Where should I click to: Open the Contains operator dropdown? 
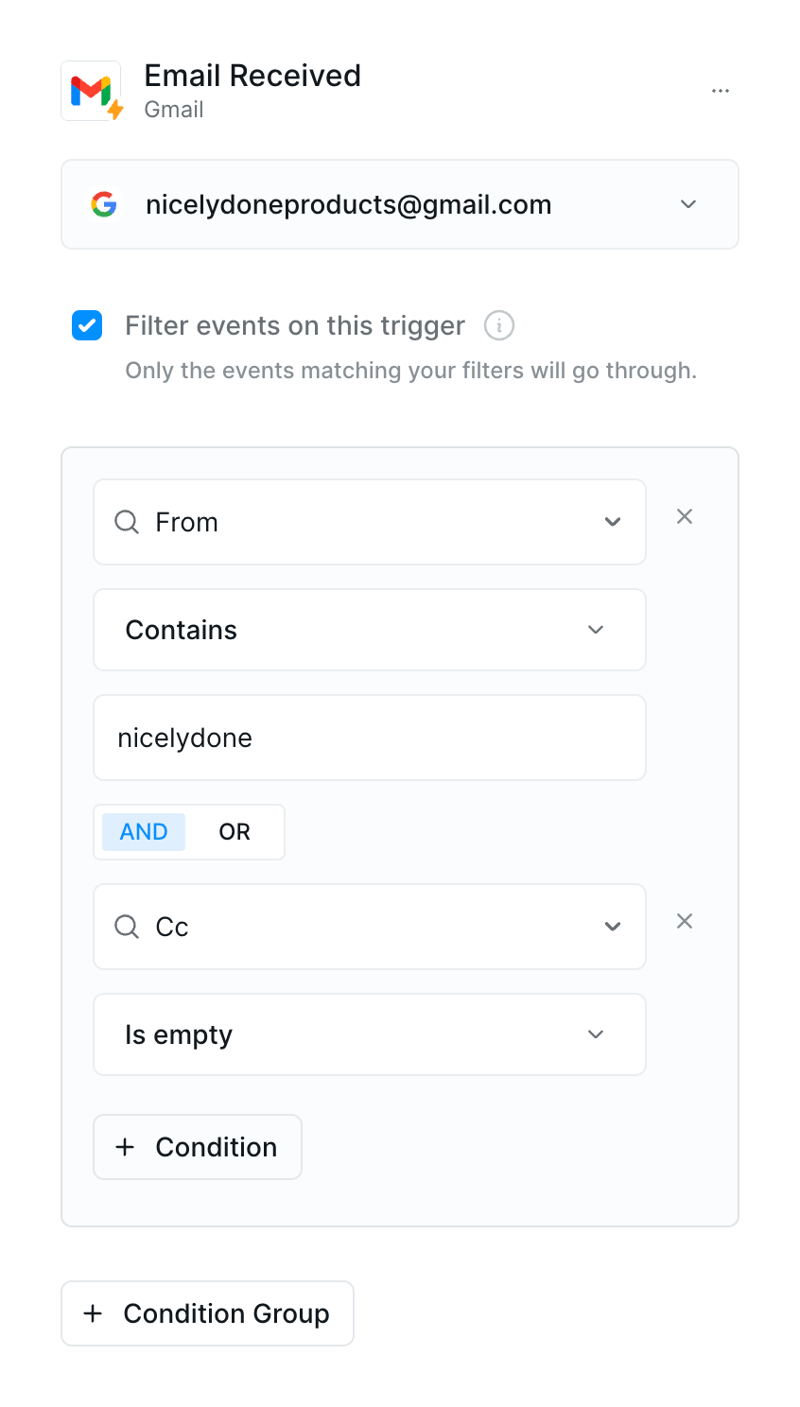point(595,630)
